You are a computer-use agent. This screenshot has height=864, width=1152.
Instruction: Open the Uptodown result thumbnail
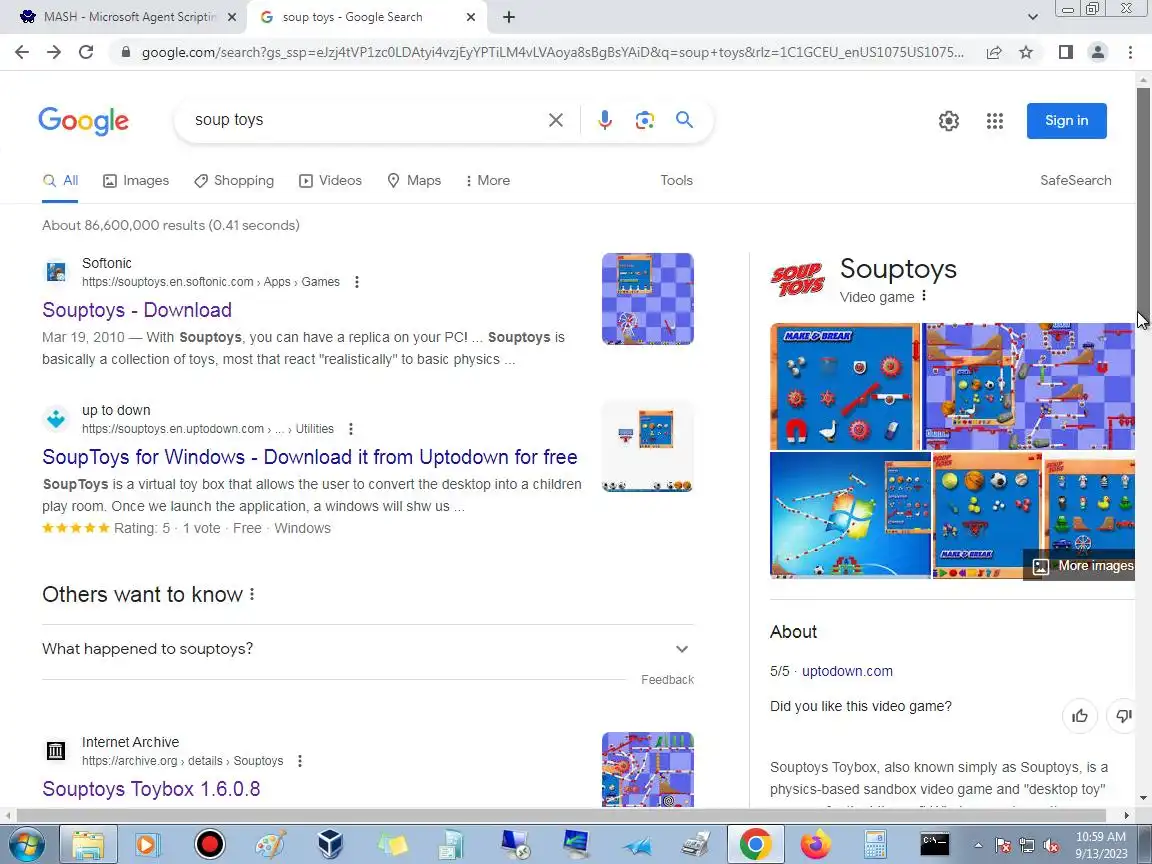coord(647,446)
